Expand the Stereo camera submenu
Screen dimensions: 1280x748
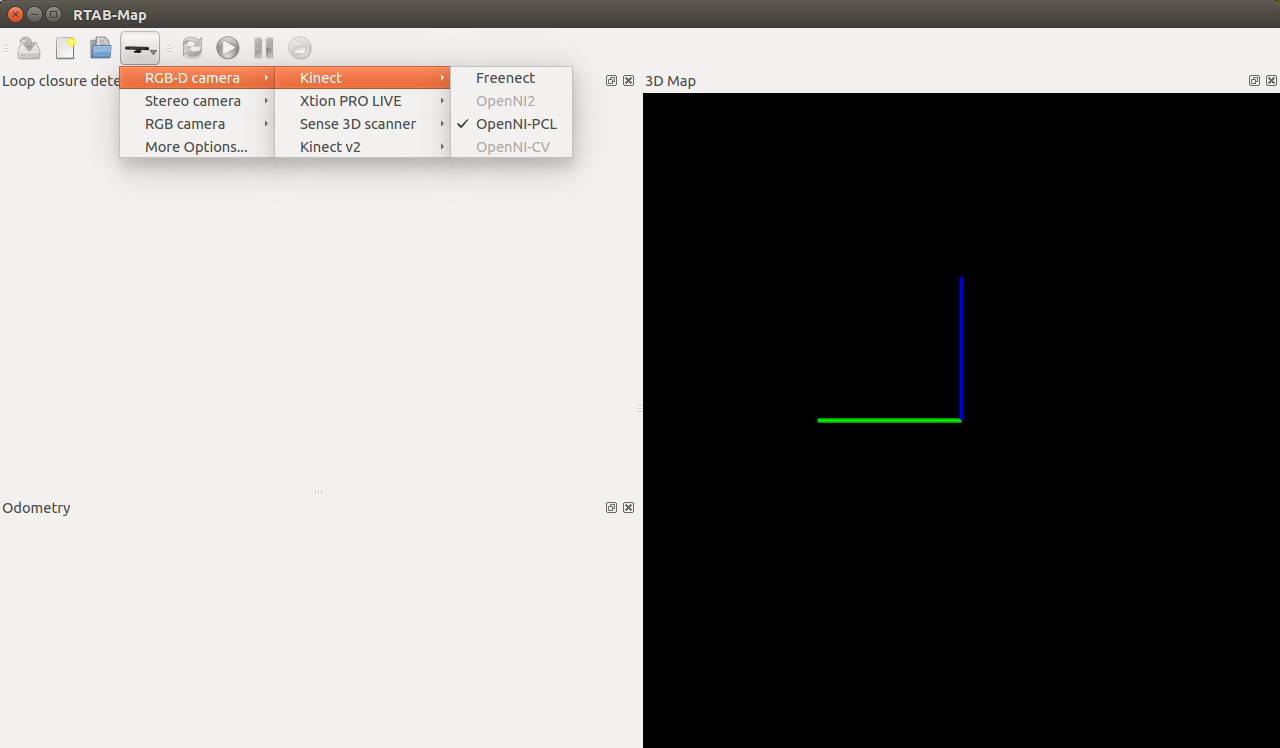click(197, 101)
